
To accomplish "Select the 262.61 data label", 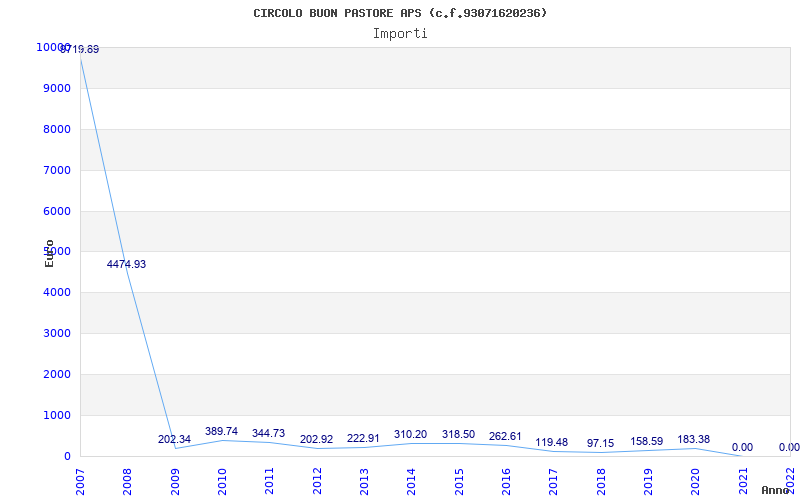I will coord(505,437).
